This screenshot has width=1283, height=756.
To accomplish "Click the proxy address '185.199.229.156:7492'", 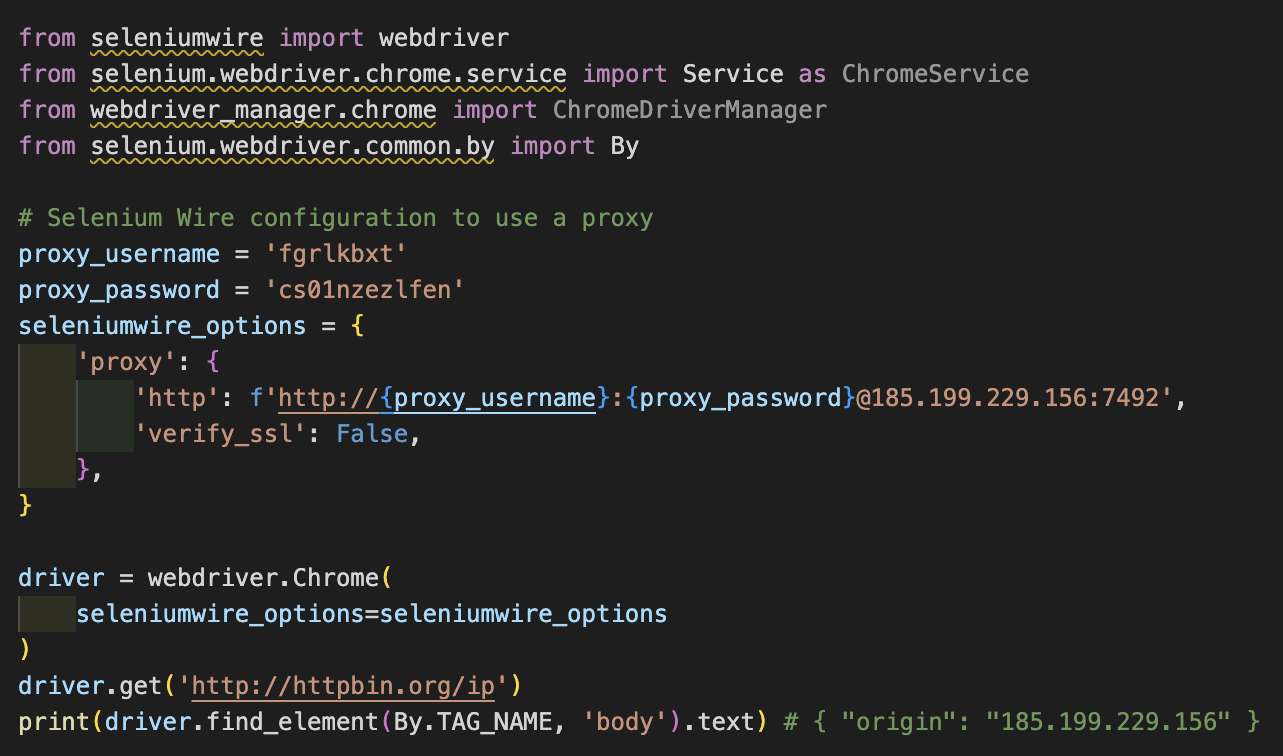I will coord(1014,398).
